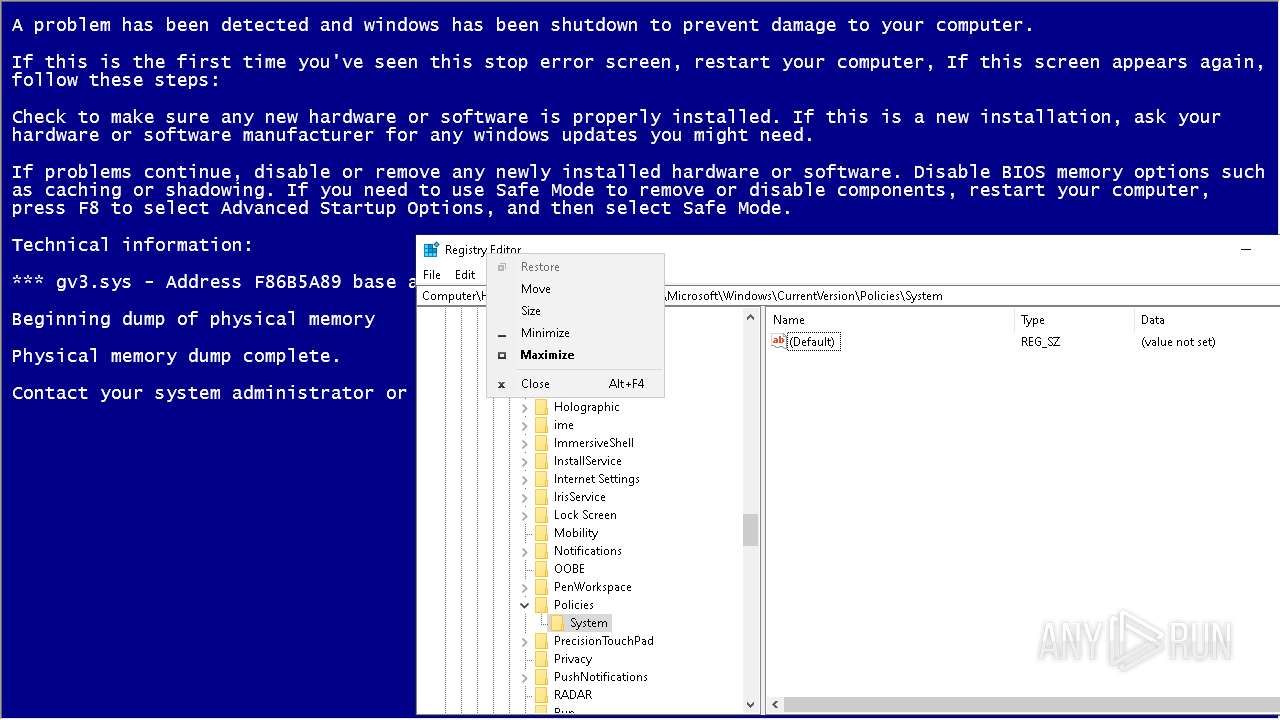Minimize the Registry Editor window
This screenshot has width=1280, height=720.
[x=1246, y=250]
